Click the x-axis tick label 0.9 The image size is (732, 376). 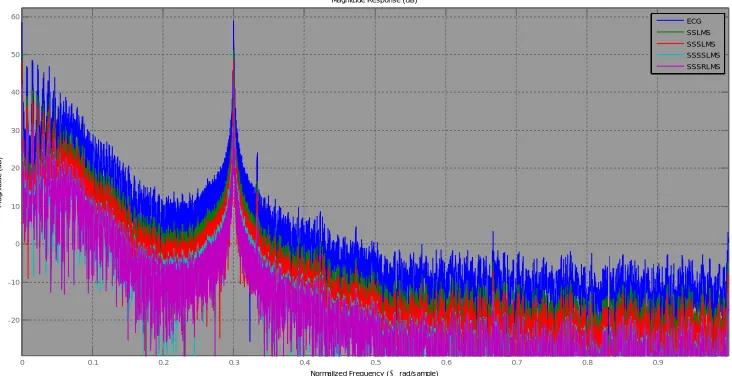coord(658,362)
